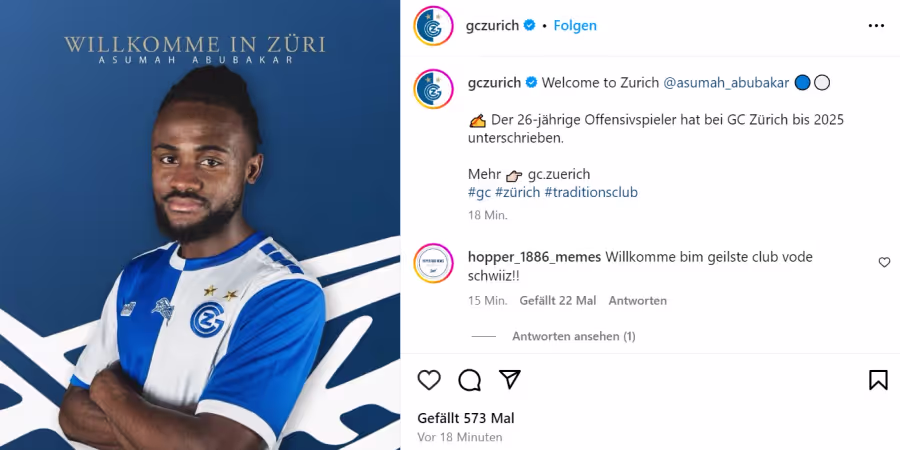Open the three-dot more options menu

[x=876, y=26]
